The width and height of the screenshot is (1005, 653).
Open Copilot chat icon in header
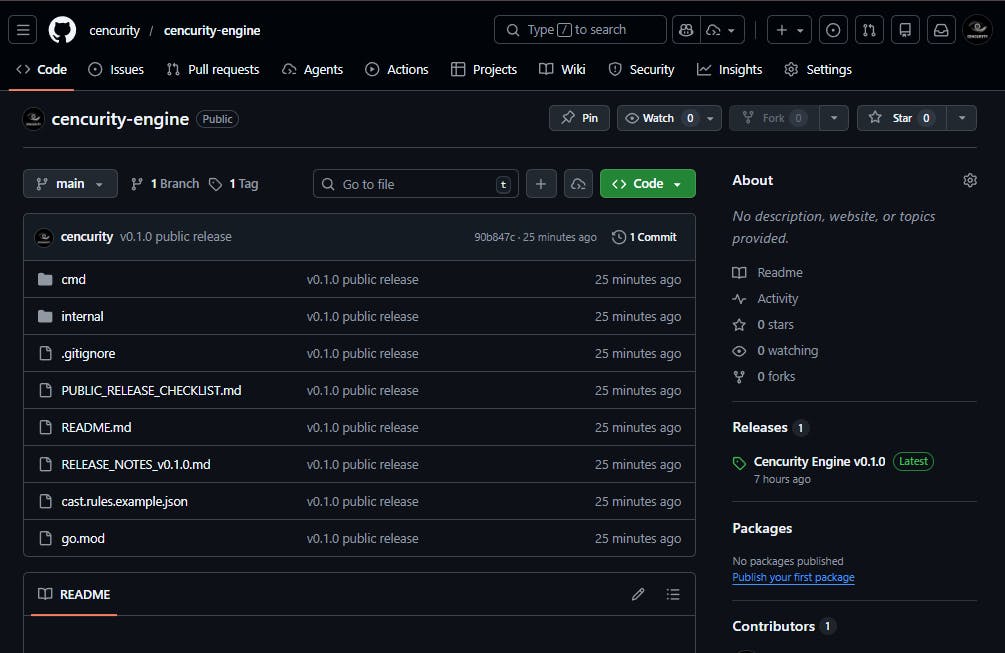click(x=686, y=30)
